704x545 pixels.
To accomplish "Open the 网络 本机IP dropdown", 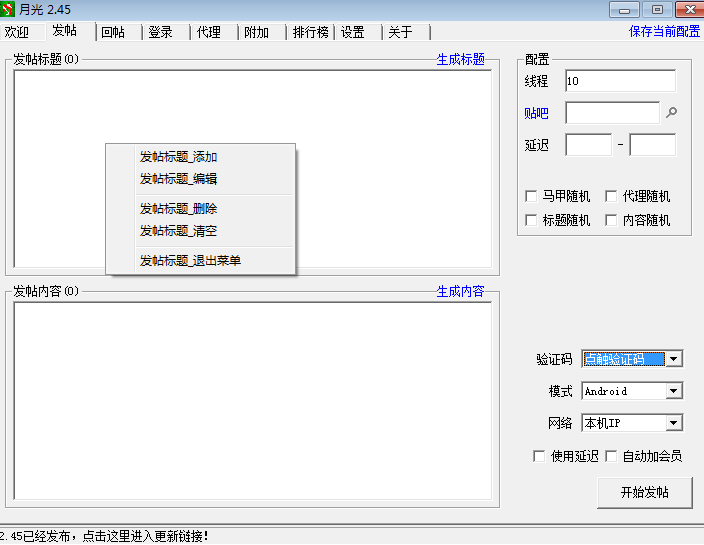I will click(x=674, y=423).
